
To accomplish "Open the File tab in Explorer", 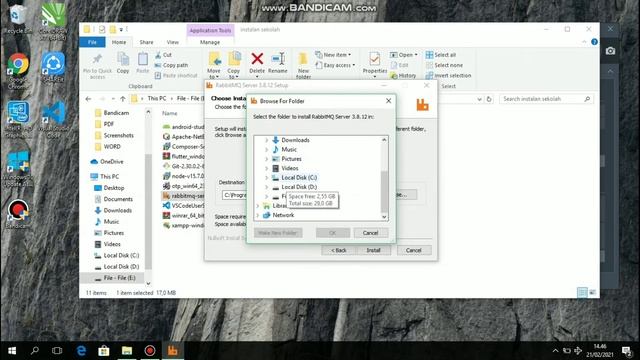I will [x=92, y=42].
